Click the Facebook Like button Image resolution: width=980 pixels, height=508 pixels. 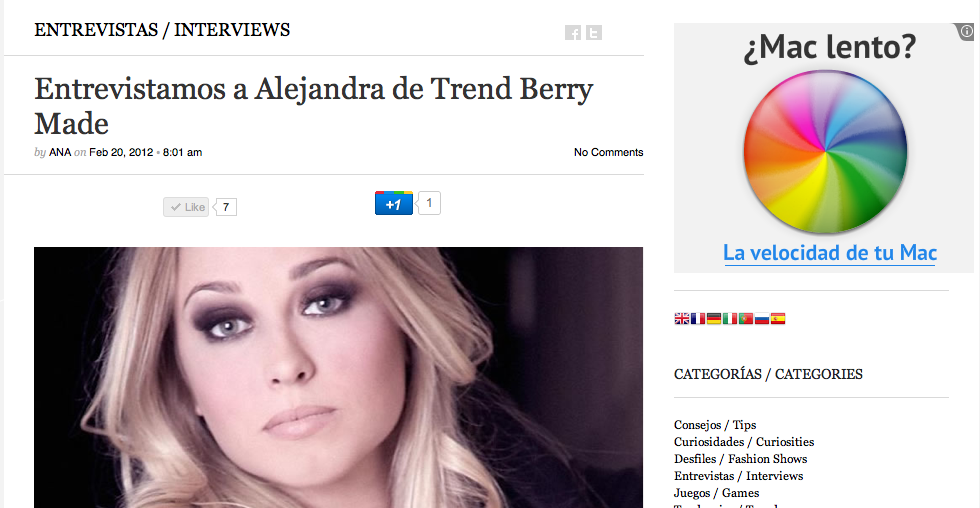pos(186,207)
